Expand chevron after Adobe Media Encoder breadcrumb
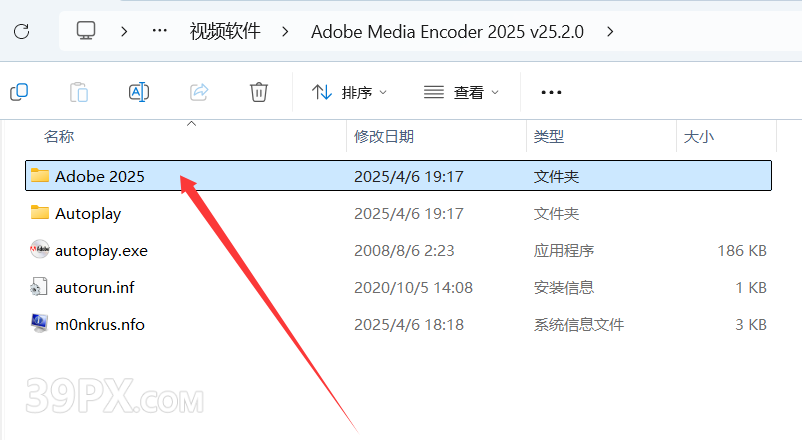The height and width of the screenshot is (440, 802). 610,32
